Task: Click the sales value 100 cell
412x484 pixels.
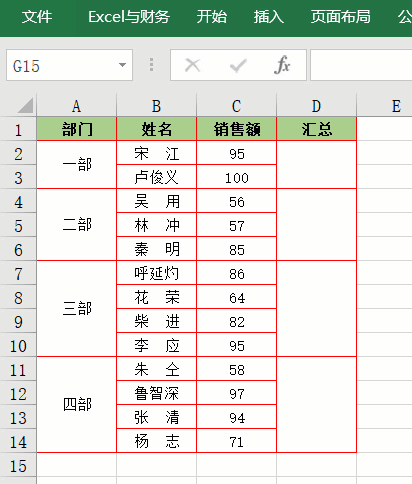Action: click(x=237, y=177)
